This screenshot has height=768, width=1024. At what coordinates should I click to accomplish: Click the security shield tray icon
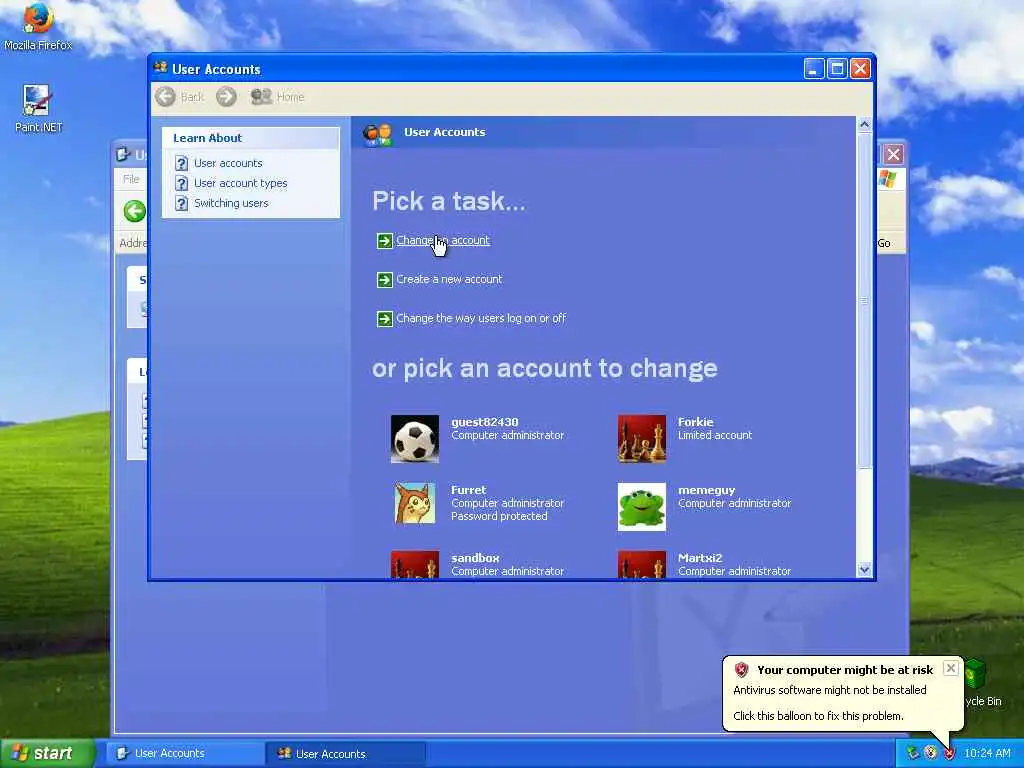pos(949,754)
